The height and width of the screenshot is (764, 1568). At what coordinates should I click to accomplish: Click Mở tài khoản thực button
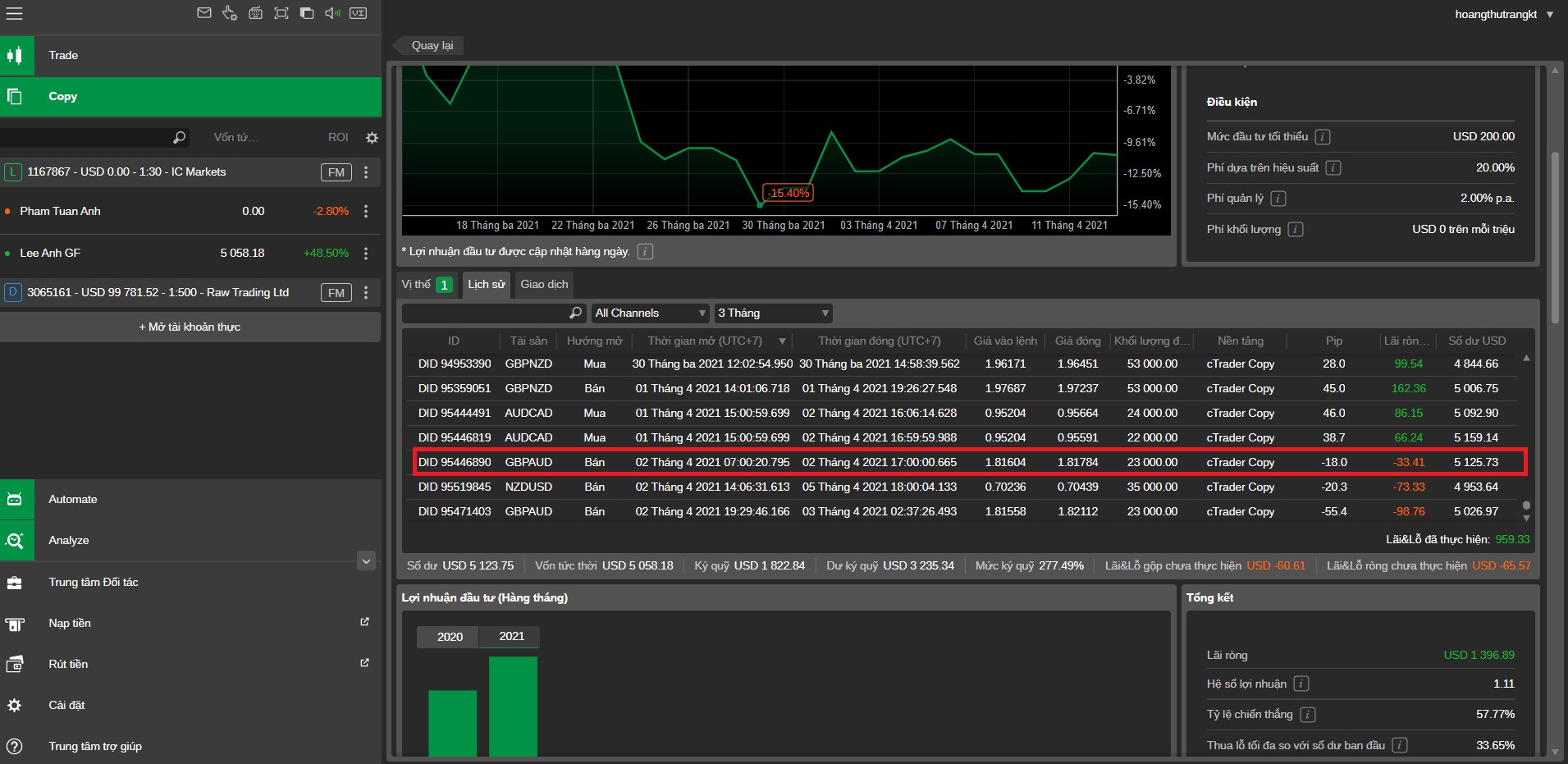pyautogui.click(x=190, y=327)
